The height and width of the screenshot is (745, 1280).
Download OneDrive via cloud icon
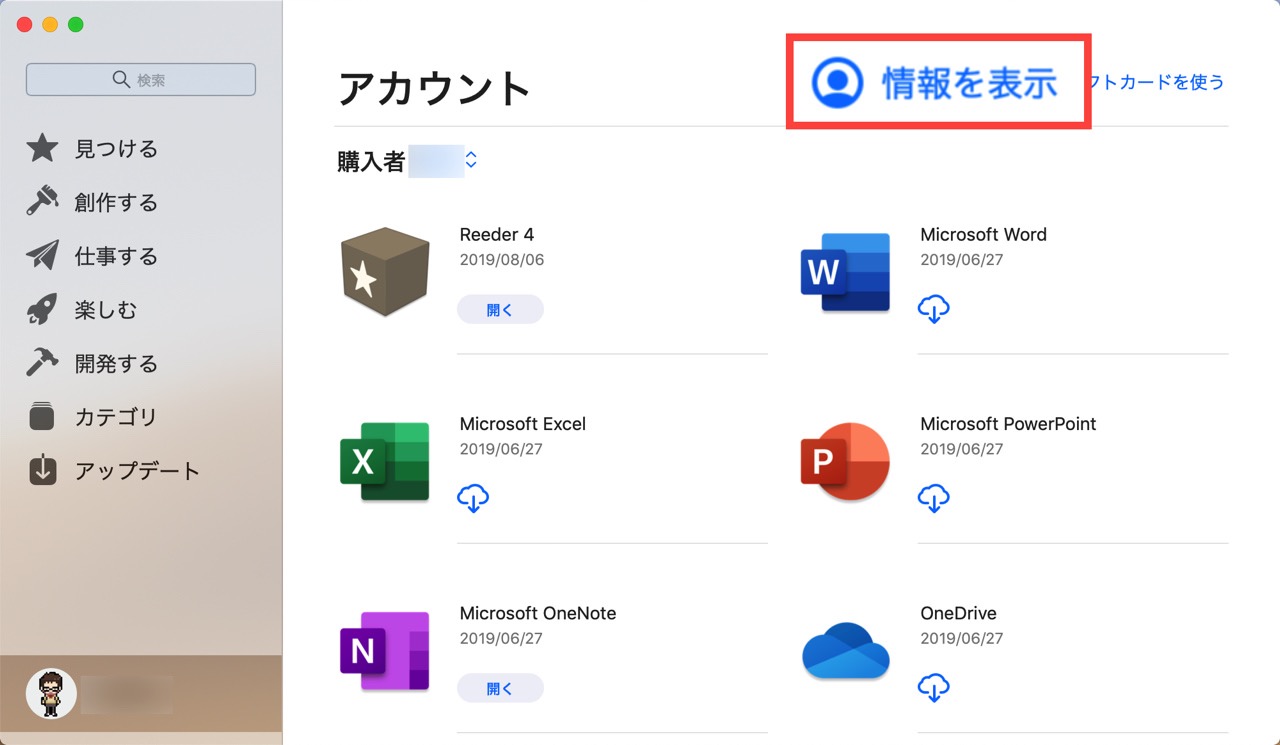tap(933, 687)
